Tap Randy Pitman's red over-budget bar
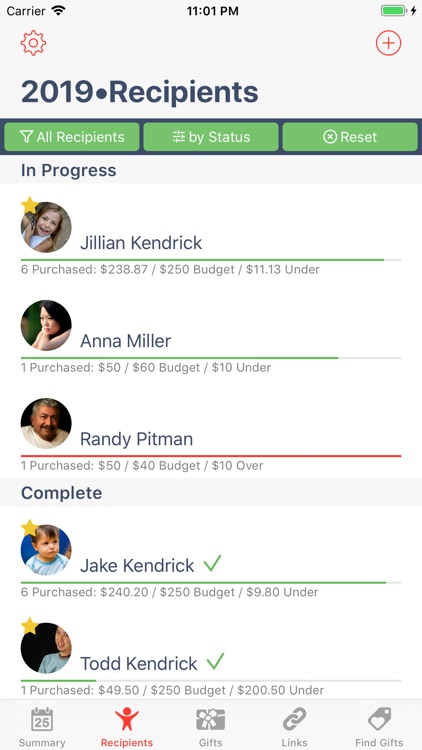Viewport: 422px width, 750px height. (x=211, y=456)
